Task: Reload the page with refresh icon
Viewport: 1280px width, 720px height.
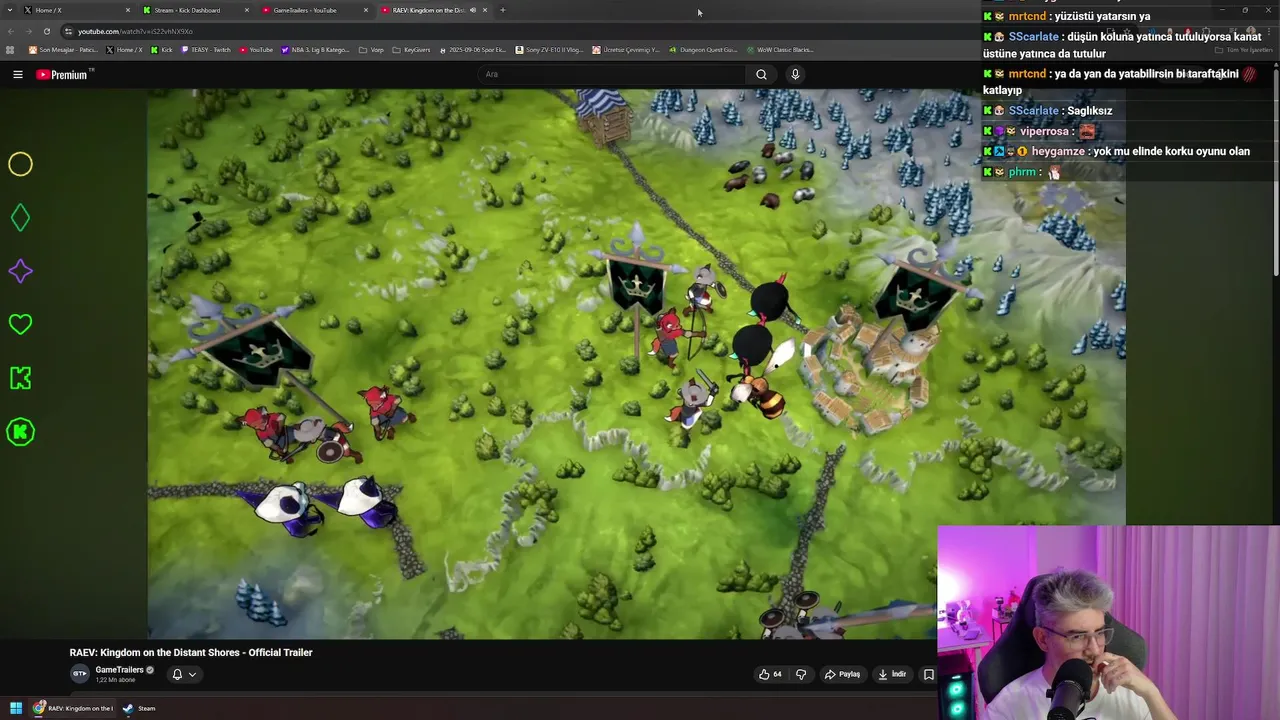Action: pyautogui.click(x=46, y=31)
